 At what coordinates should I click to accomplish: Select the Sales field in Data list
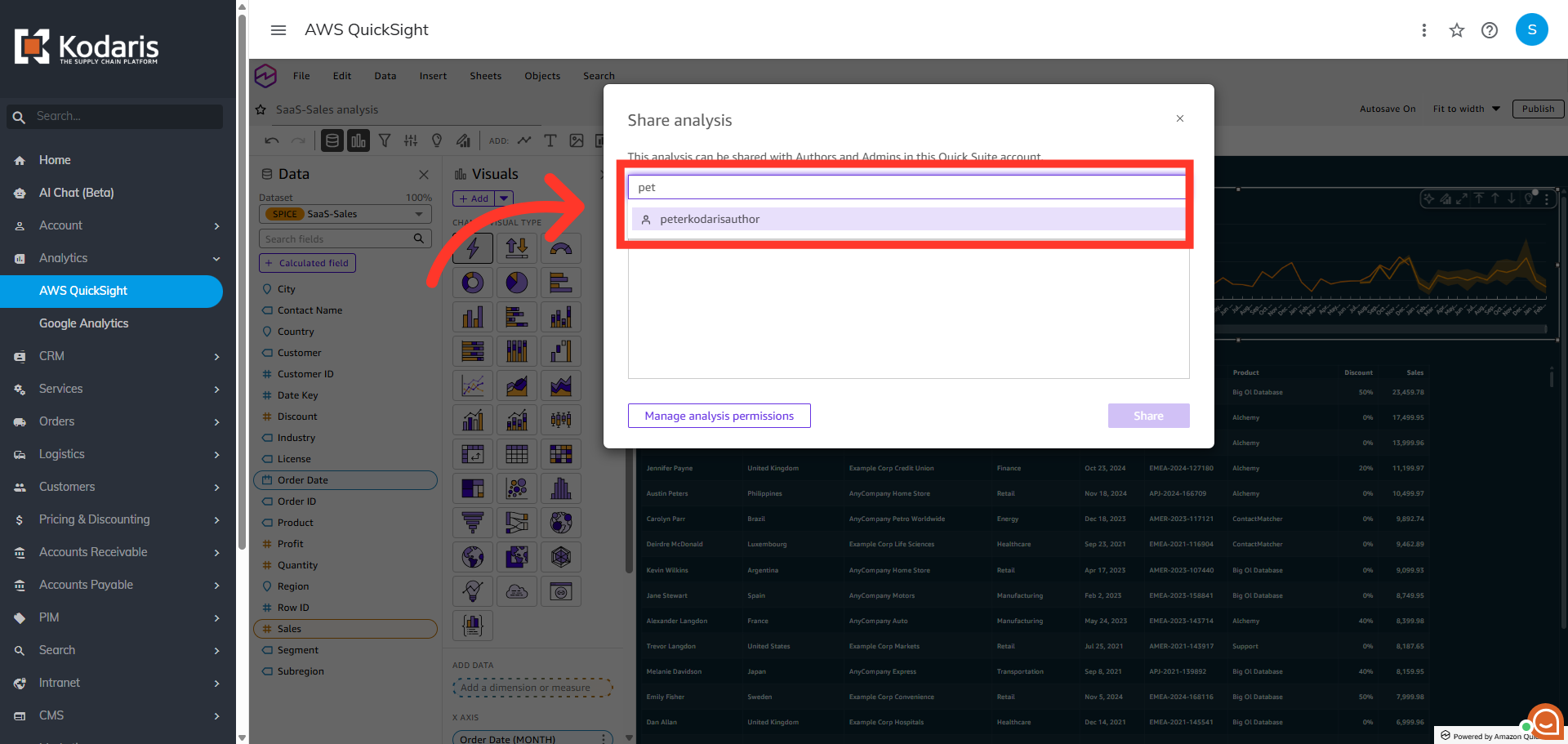point(345,629)
